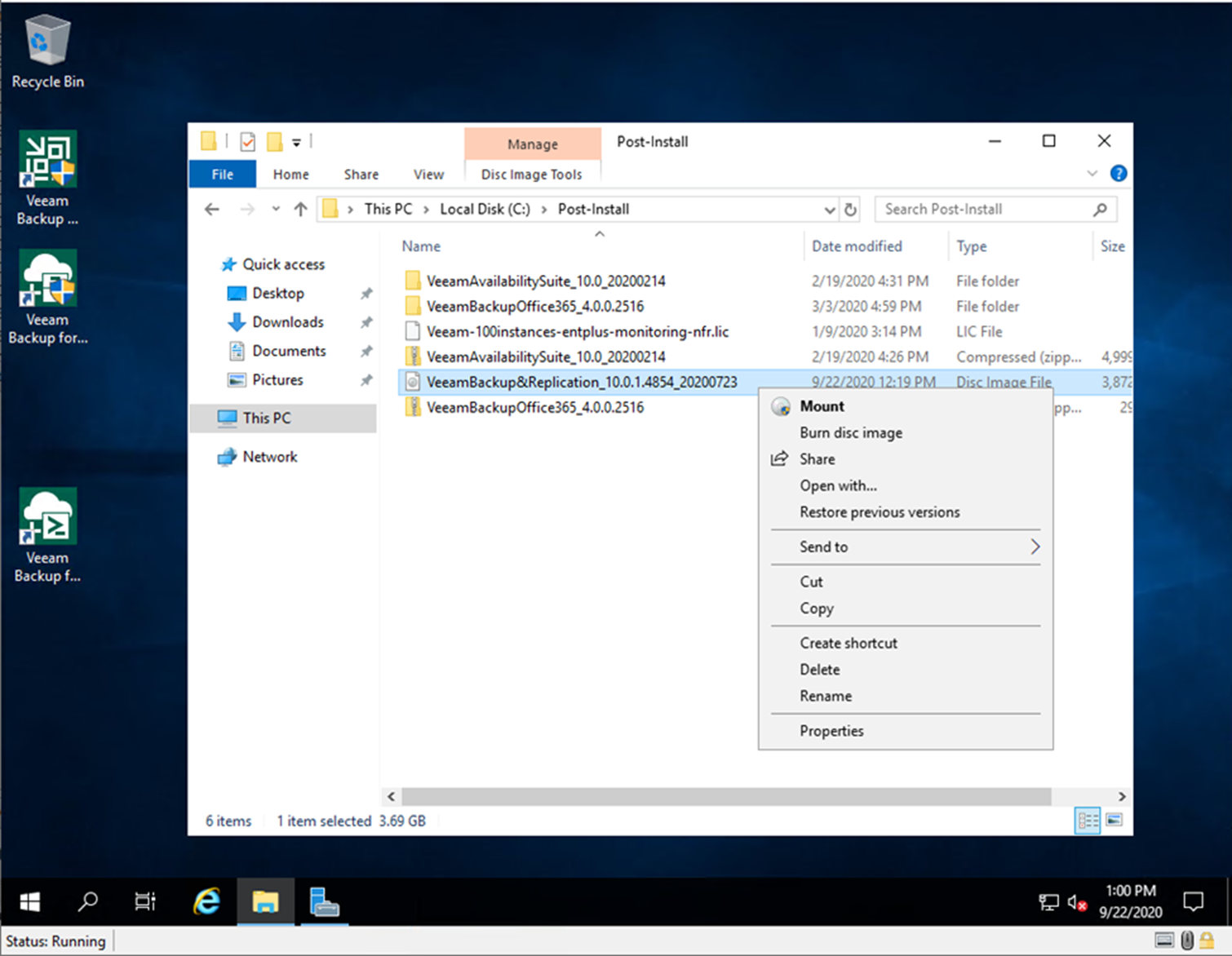Viewport: 1232px width, 956px height.
Task: Refresh the Post-Install folder view
Action: [850, 210]
